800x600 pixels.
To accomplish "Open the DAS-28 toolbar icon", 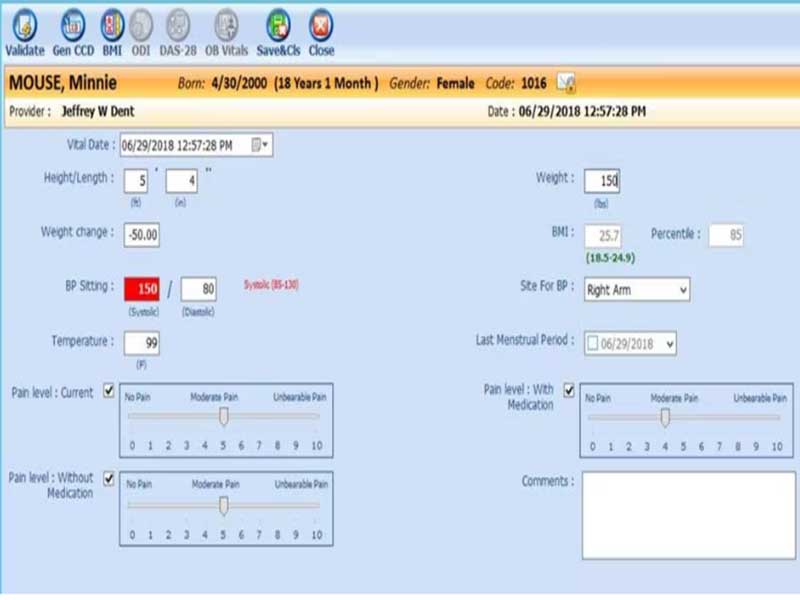I will 178,32.
